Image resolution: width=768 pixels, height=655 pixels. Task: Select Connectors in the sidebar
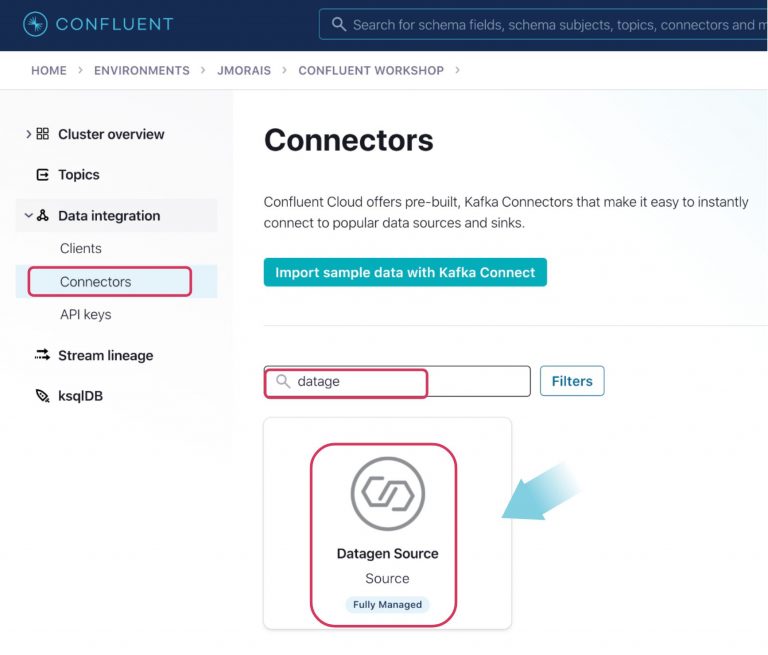(x=96, y=282)
